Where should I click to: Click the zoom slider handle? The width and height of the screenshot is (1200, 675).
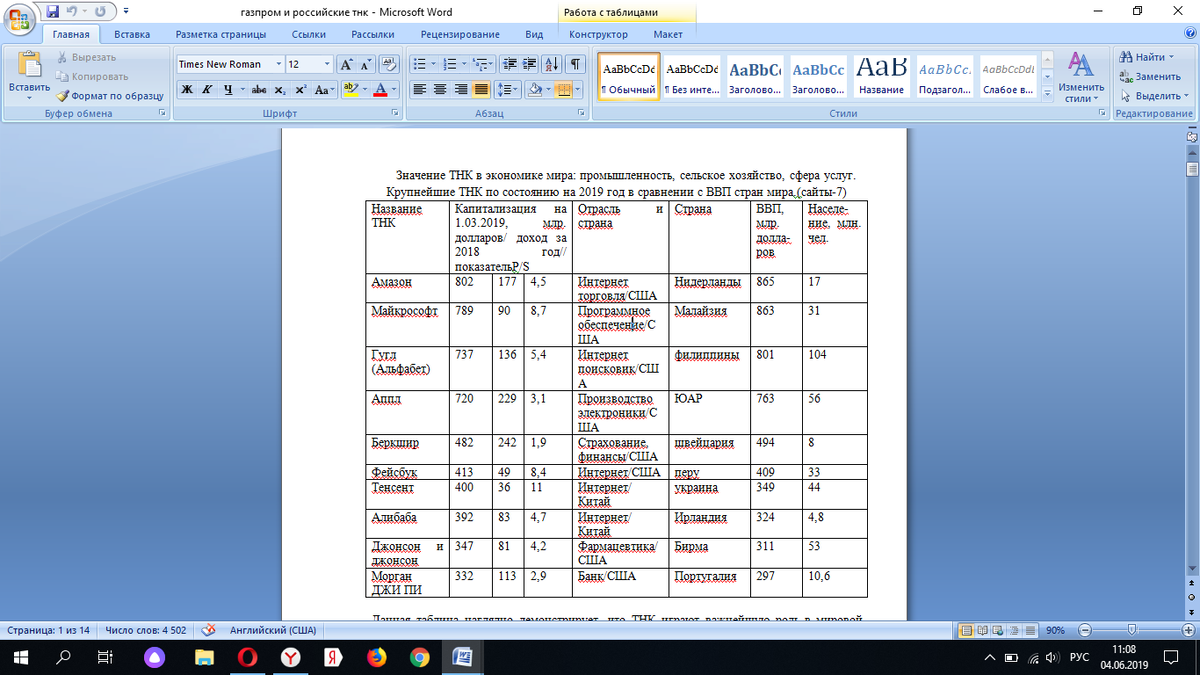pos(1130,630)
